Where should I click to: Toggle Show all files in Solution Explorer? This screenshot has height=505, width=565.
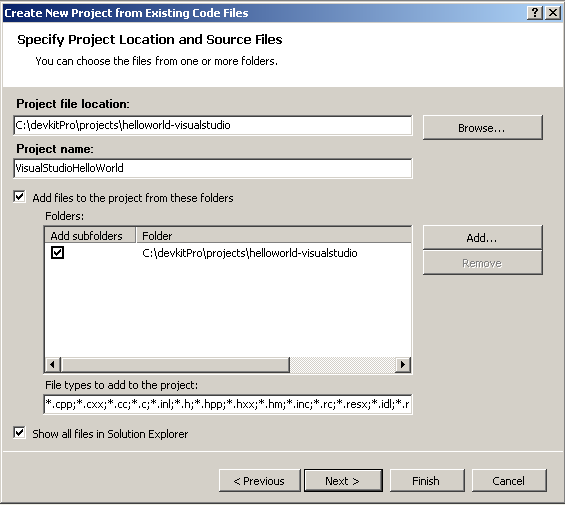click(19, 433)
